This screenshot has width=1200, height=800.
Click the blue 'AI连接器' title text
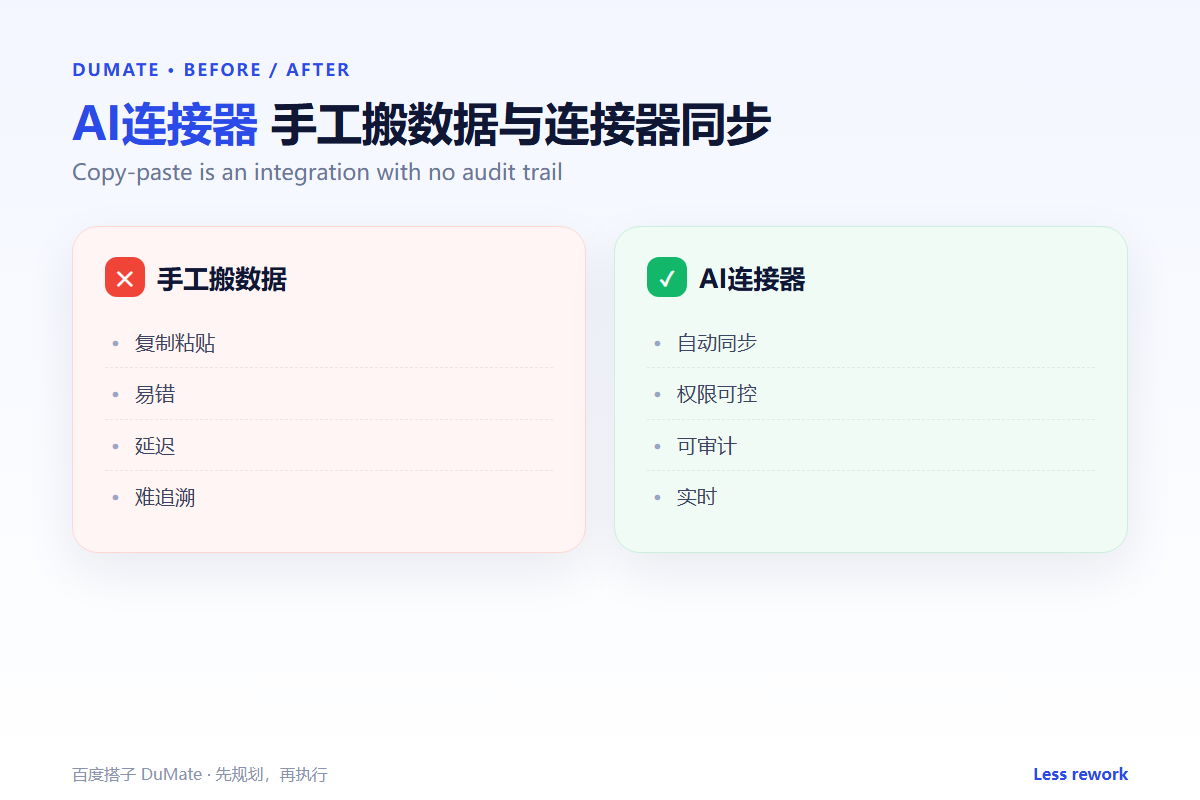click(x=165, y=125)
